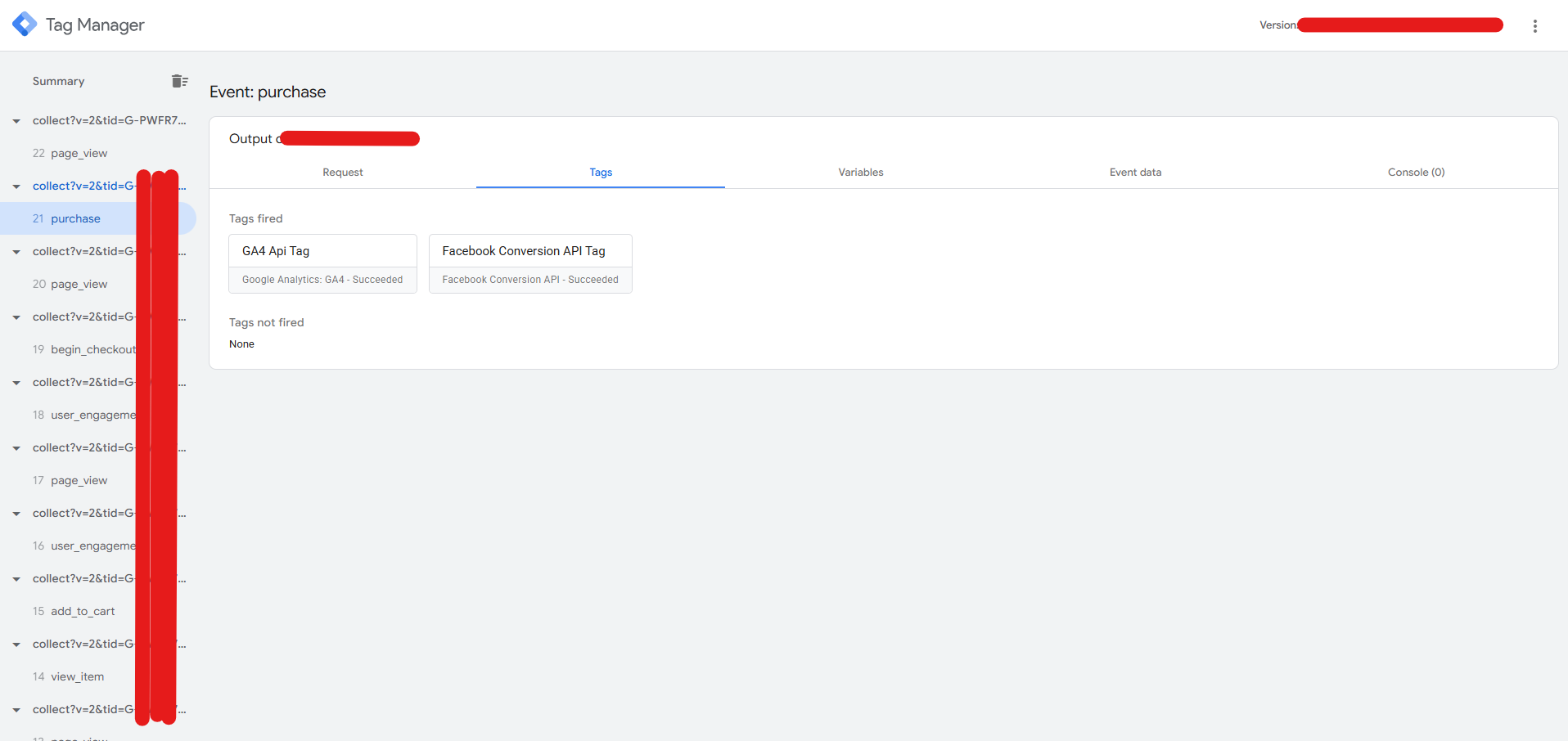
Task: Open the Summary view
Action: (x=58, y=81)
